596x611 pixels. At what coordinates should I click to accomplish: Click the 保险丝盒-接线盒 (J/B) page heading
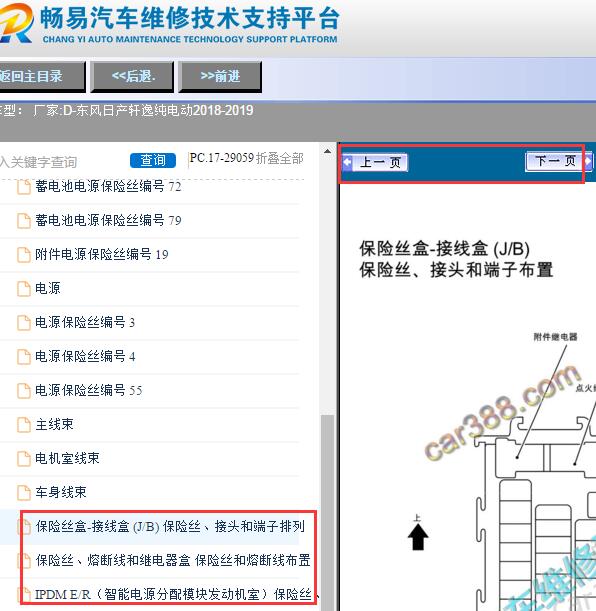click(444, 249)
